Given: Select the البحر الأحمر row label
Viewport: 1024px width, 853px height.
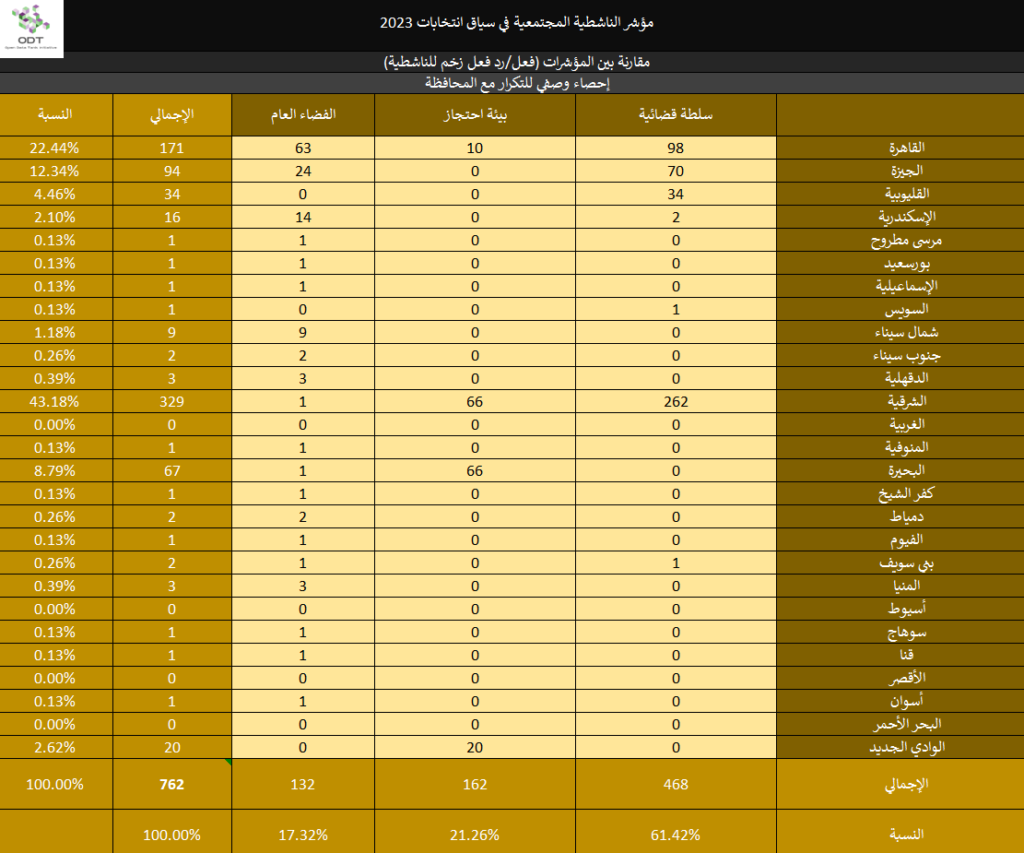Looking at the screenshot, I should coord(906,724).
